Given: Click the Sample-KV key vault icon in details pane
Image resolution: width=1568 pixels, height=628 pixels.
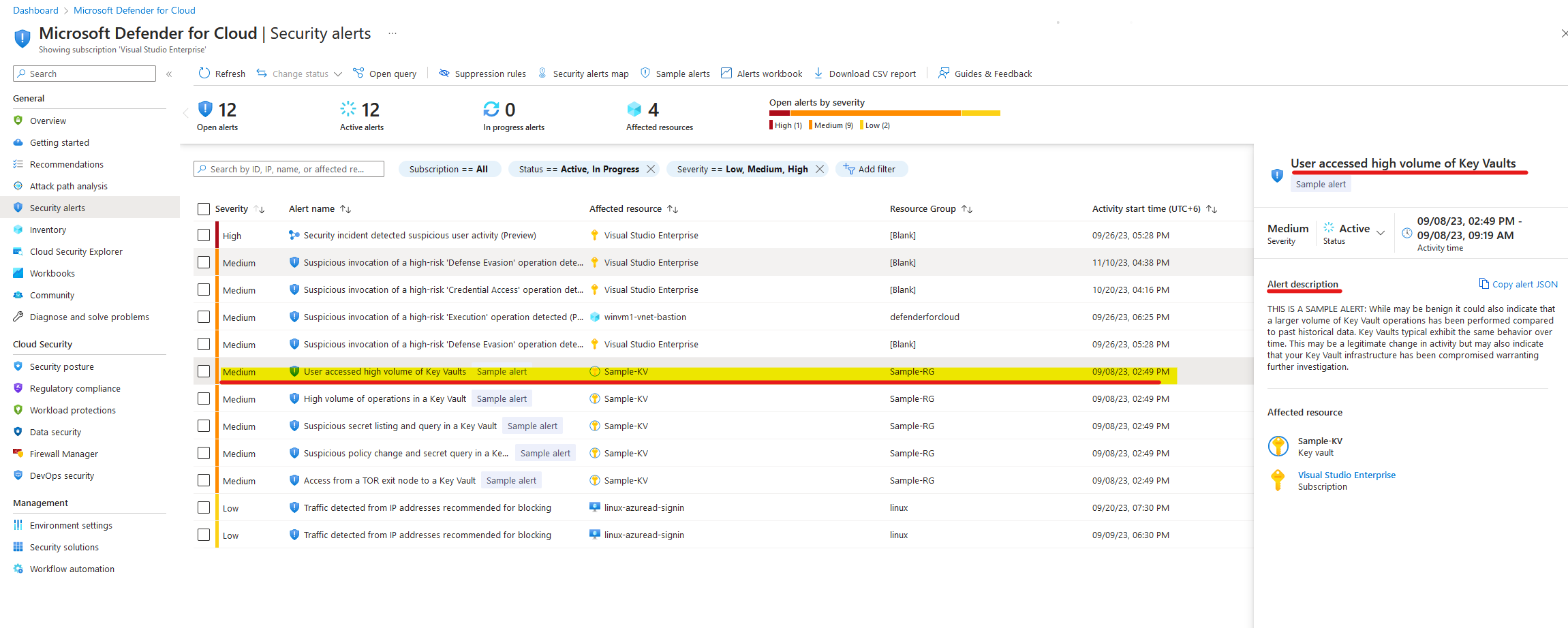Looking at the screenshot, I should (1278, 446).
